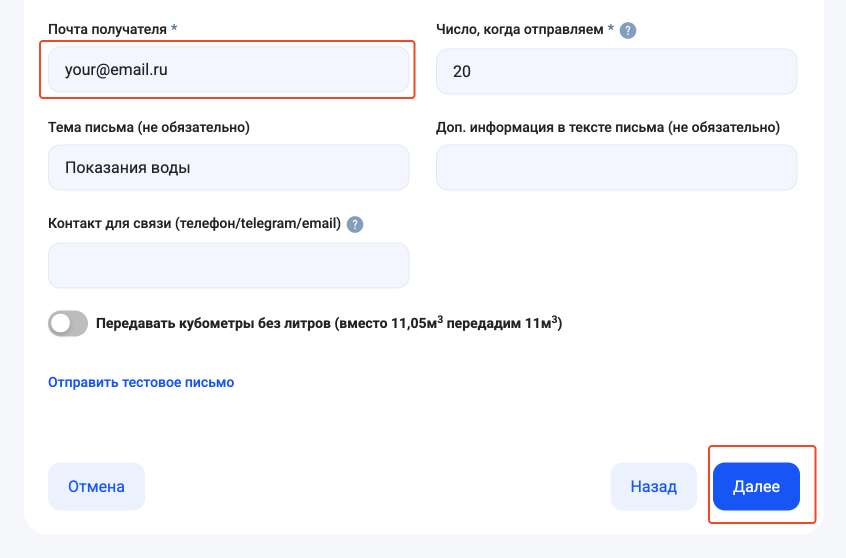
Task: Click the empty contact input field
Action: tap(228, 265)
